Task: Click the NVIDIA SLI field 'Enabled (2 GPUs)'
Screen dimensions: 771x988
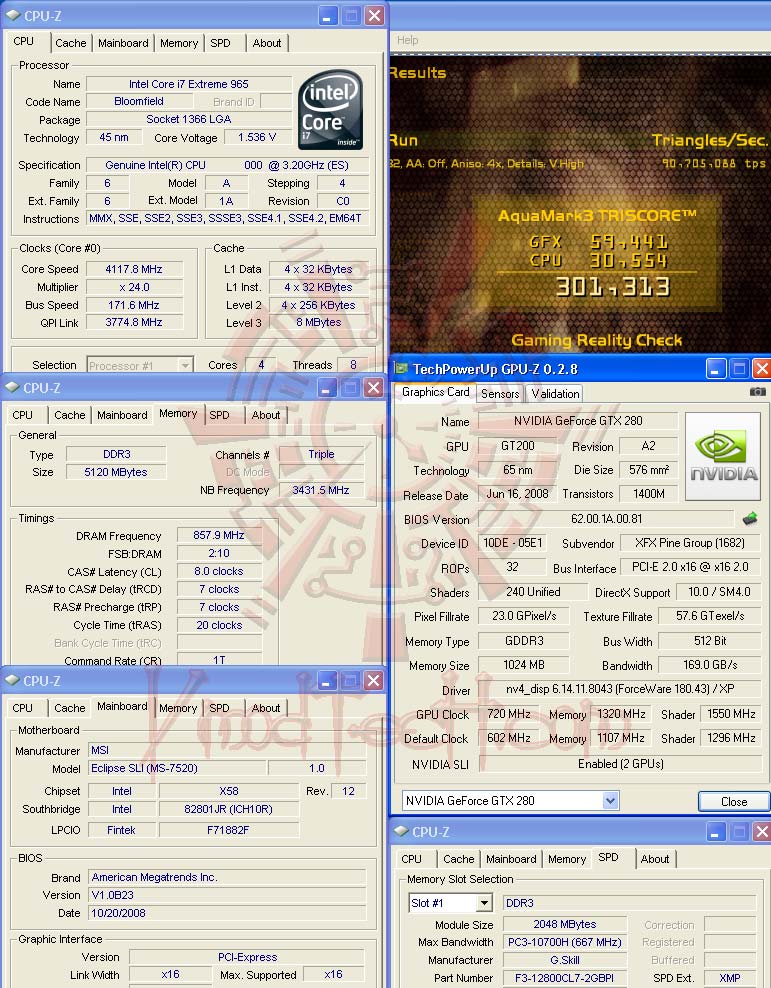Action: [x=620, y=764]
